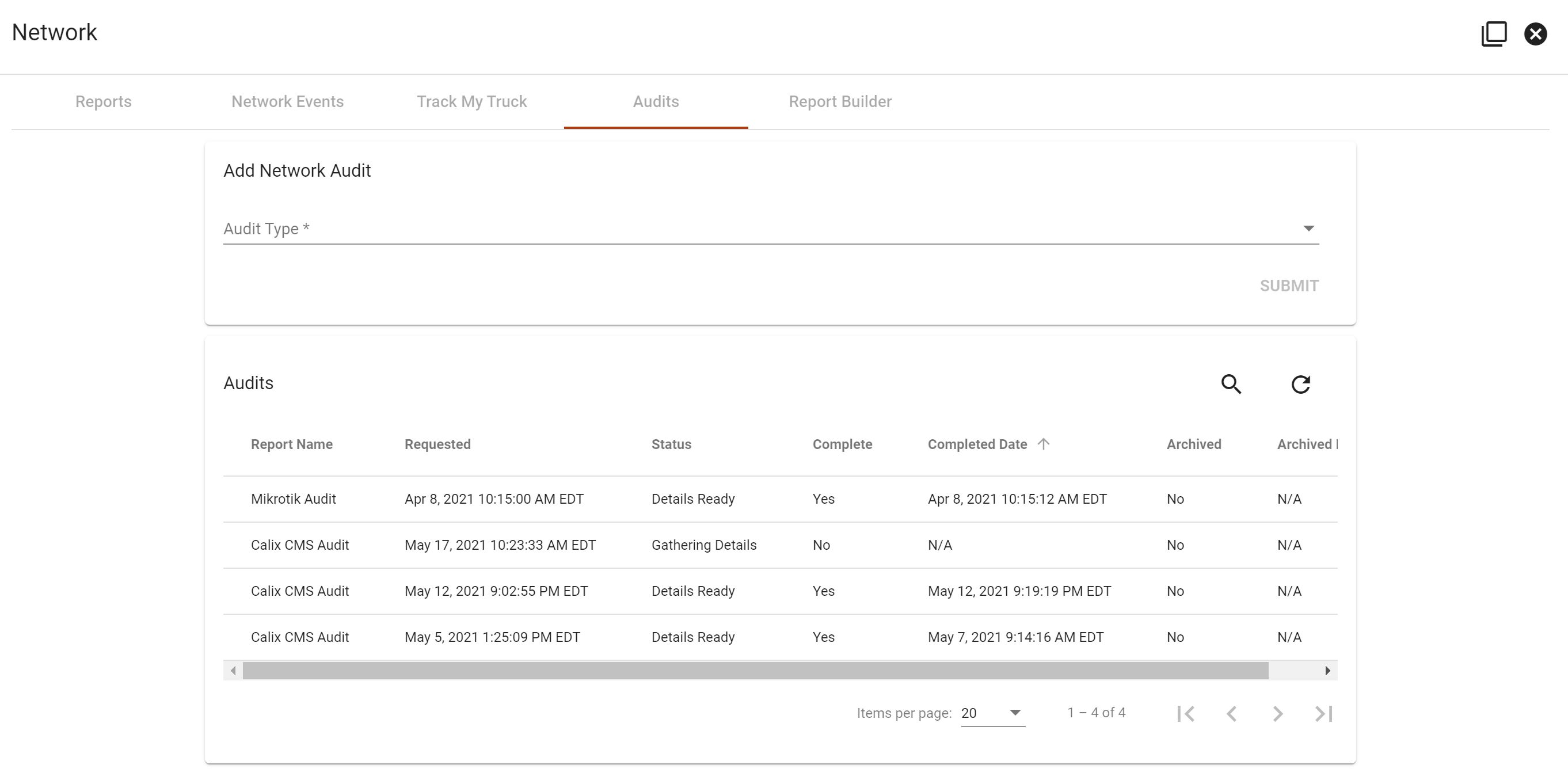Sort by the Requested column

(x=437, y=444)
